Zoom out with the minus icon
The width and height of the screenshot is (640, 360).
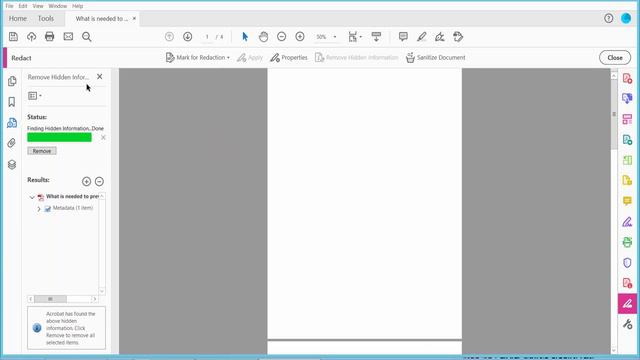[x=282, y=37]
